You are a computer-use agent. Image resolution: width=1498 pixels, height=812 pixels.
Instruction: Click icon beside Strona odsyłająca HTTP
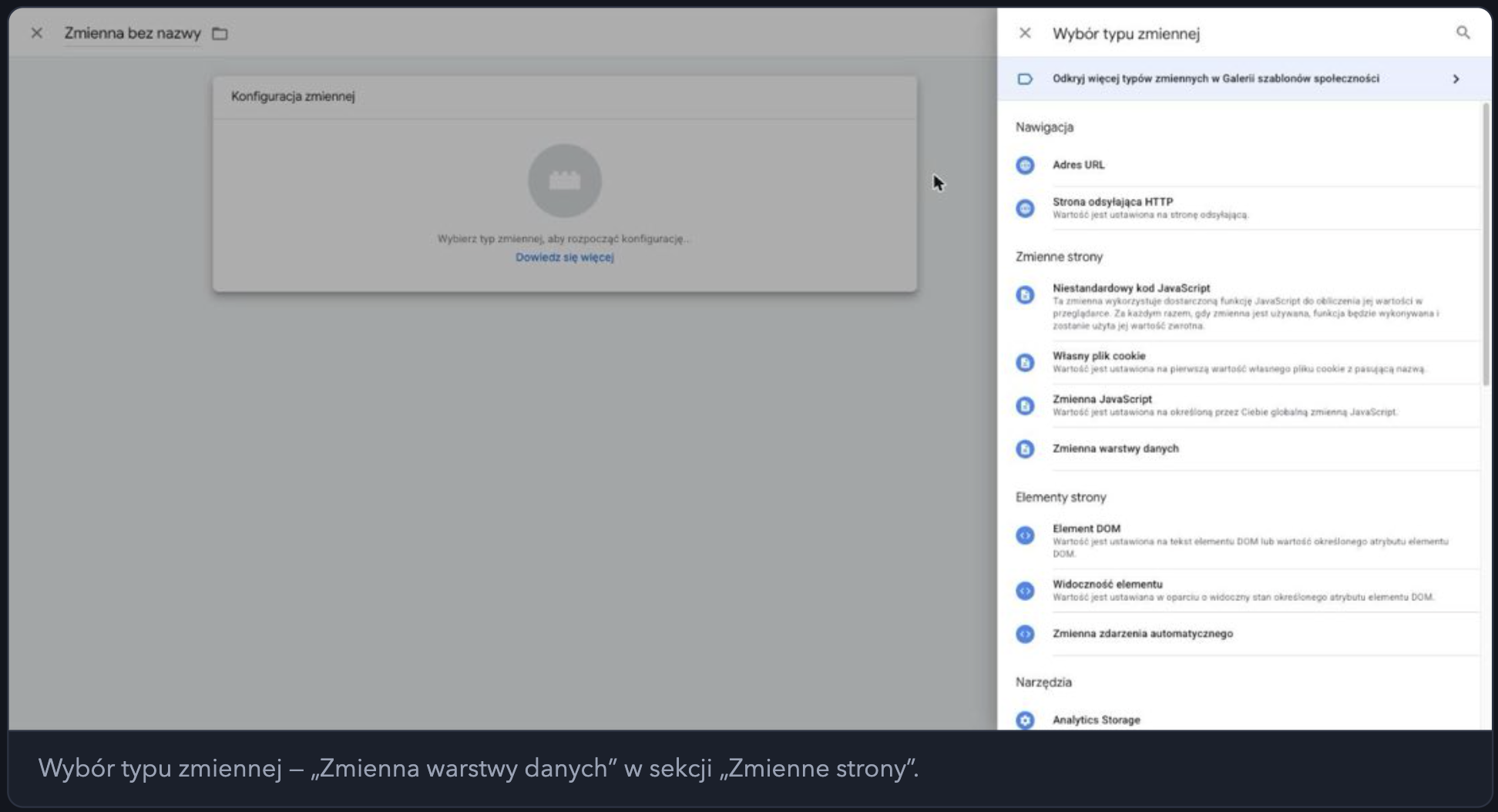click(x=1025, y=208)
